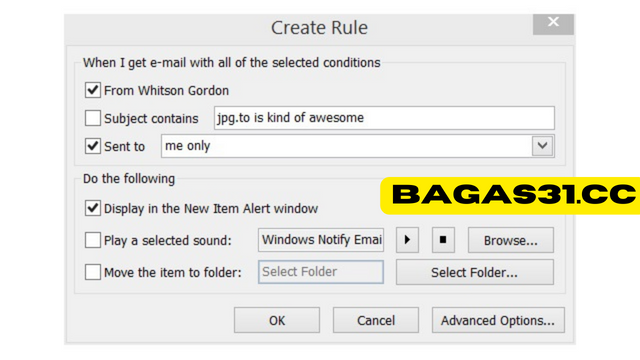Click the 'From Whitson Gordon' label text
This screenshot has width=640, height=360.
pyautogui.click(x=167, y=90)
